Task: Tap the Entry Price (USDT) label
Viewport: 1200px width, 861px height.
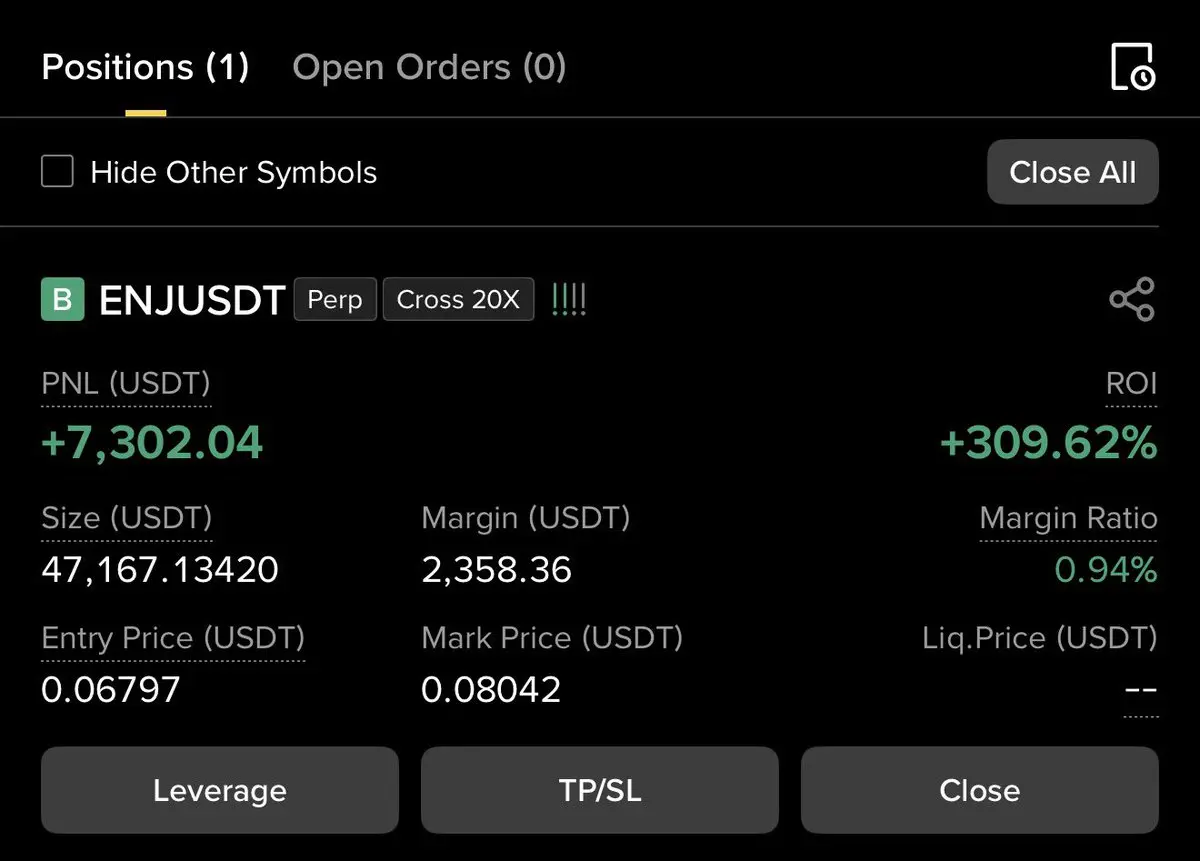Action: click(173, 638)
